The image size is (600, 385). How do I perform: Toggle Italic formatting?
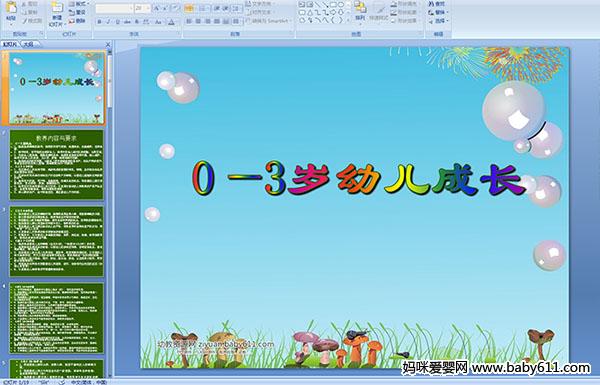(x=108, y=22)
